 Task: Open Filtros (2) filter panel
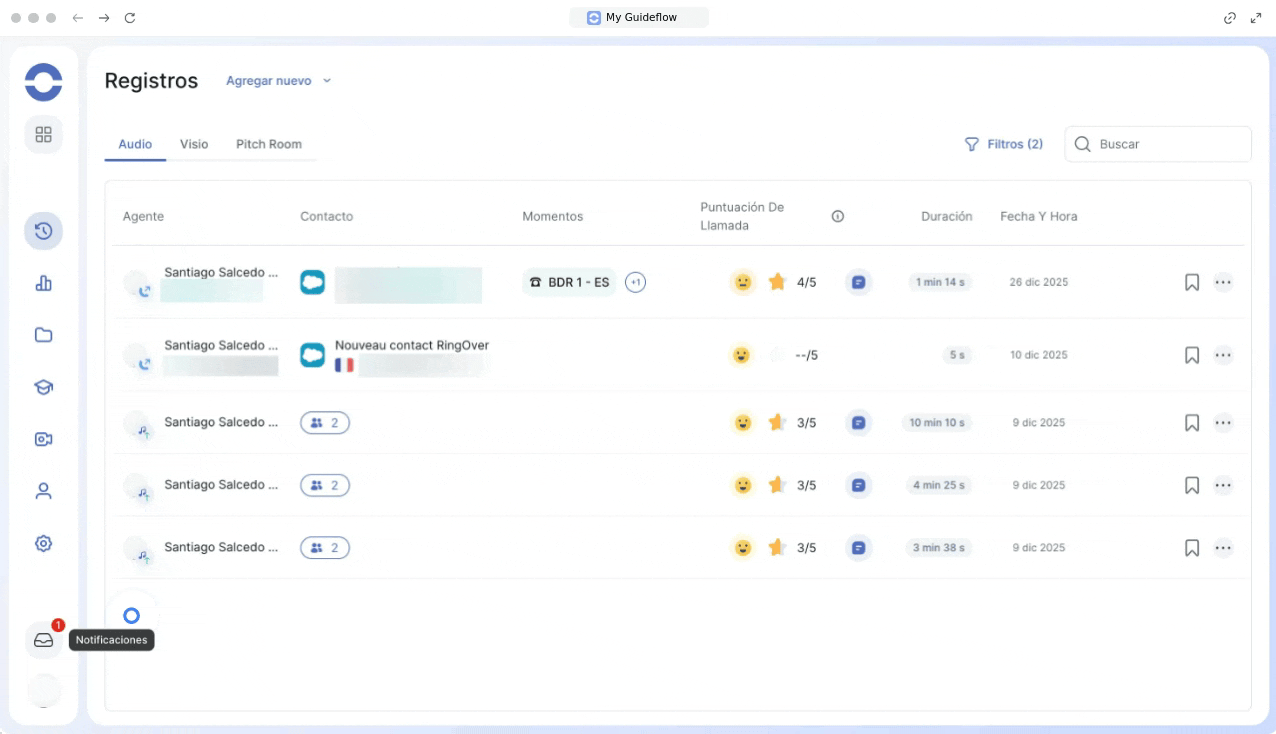1003,144
